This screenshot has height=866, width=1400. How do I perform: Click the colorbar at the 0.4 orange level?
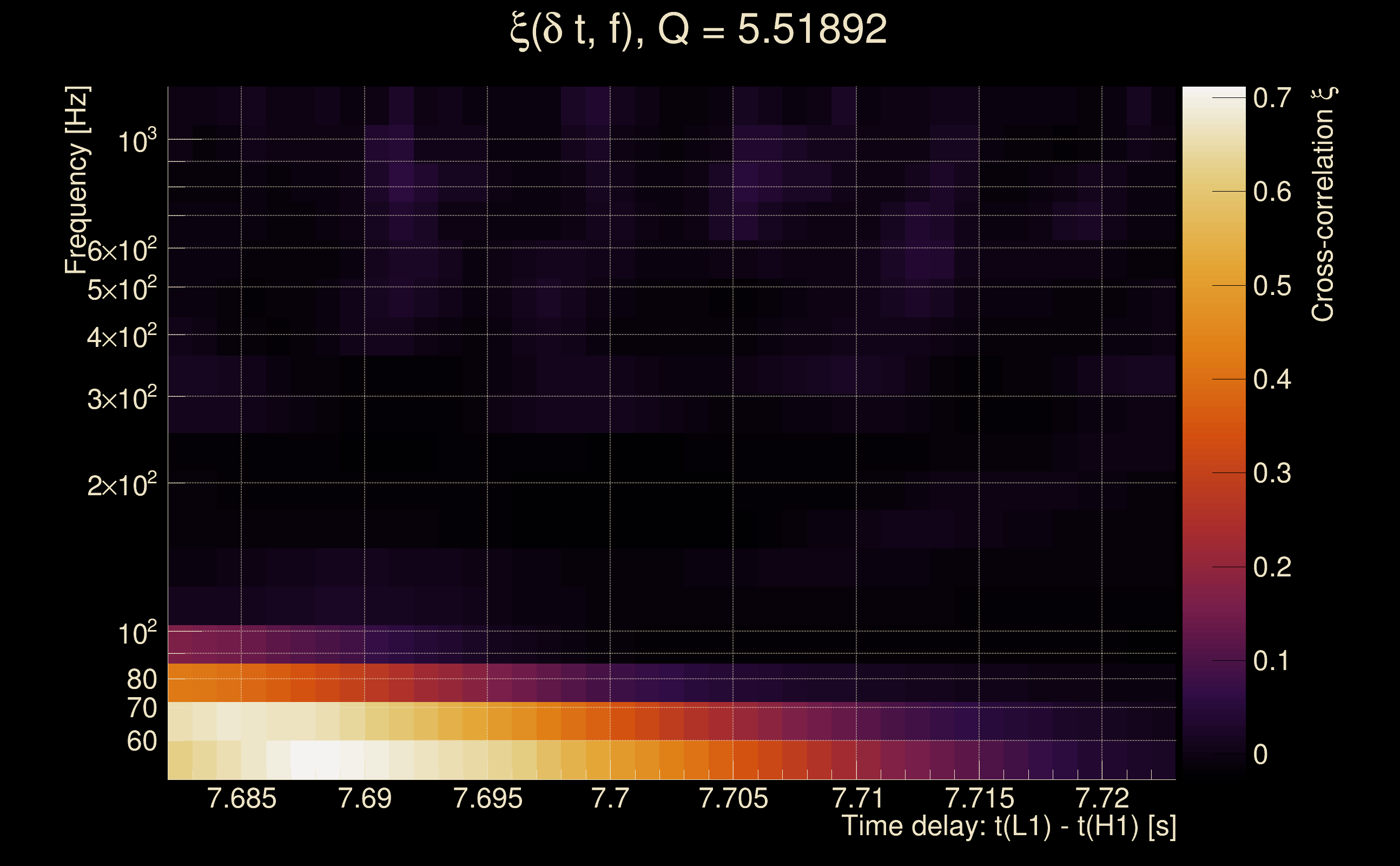[x=1213, y=379]
